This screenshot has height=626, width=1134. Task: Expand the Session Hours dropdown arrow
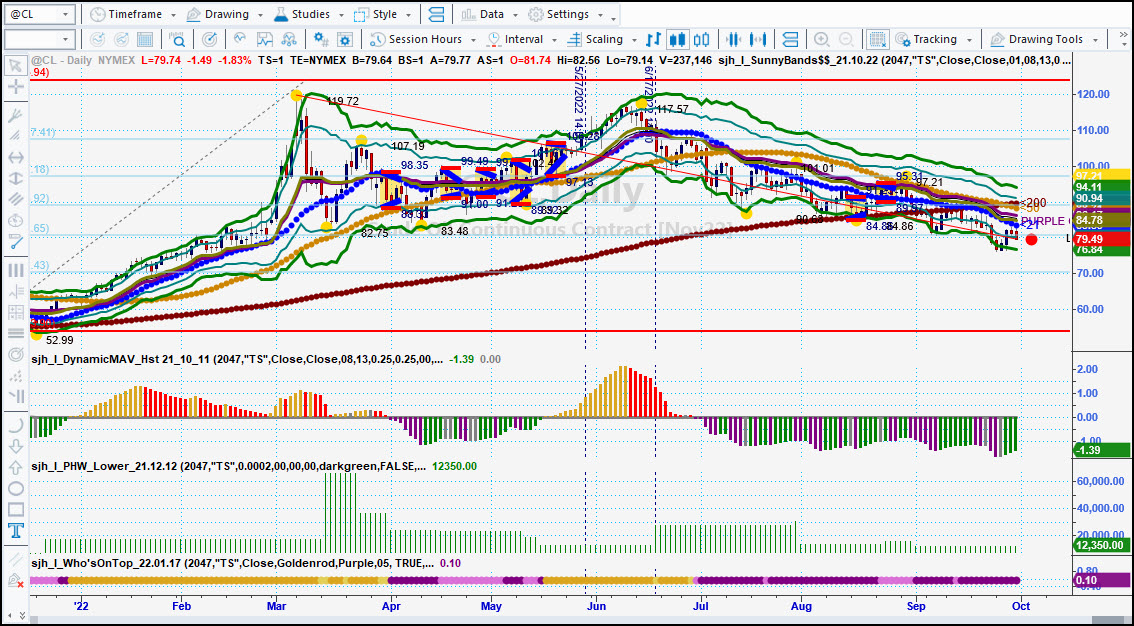(x=473, y=40)
